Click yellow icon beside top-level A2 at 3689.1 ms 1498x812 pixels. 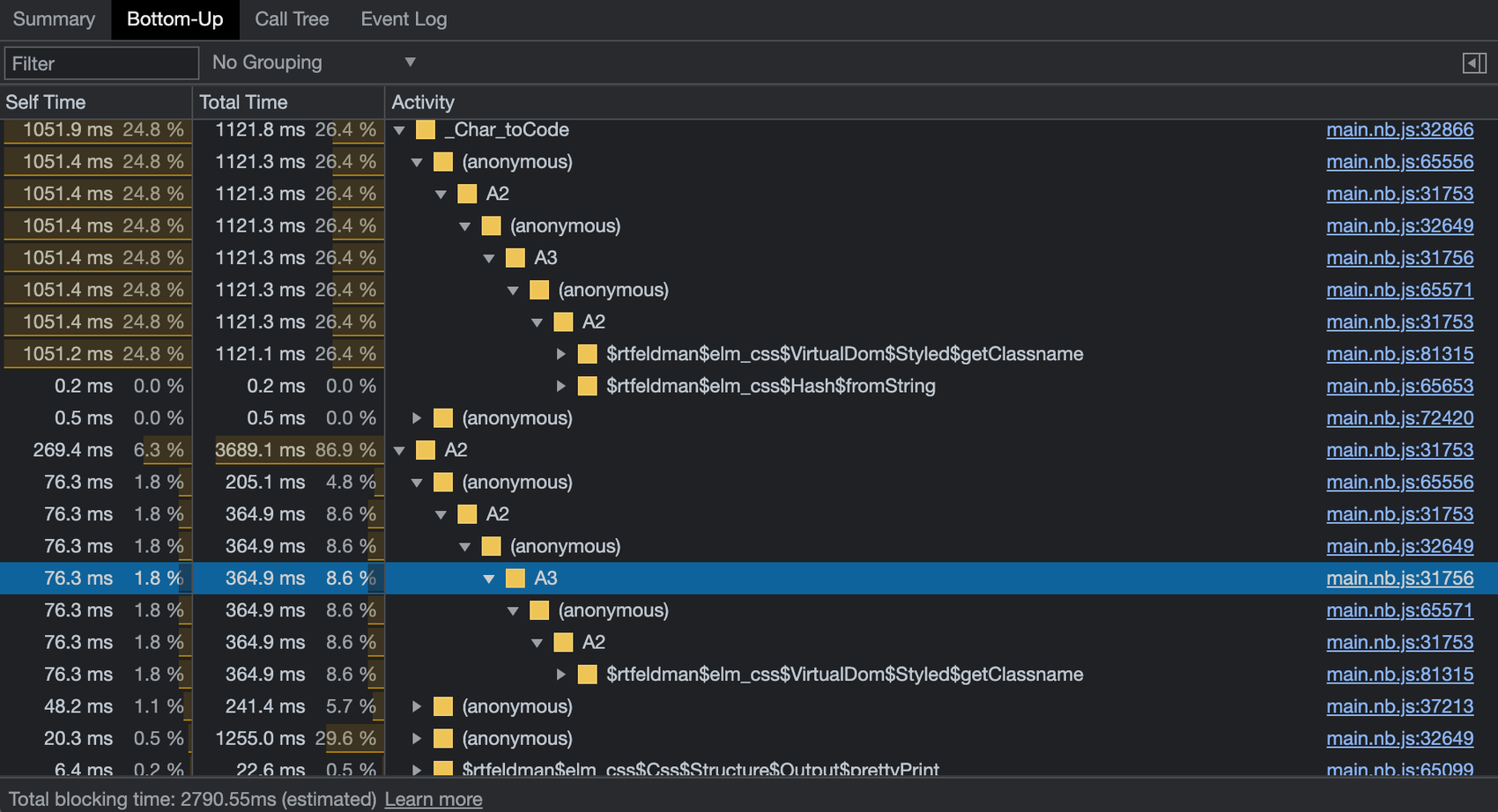click(x=426, y=450)
